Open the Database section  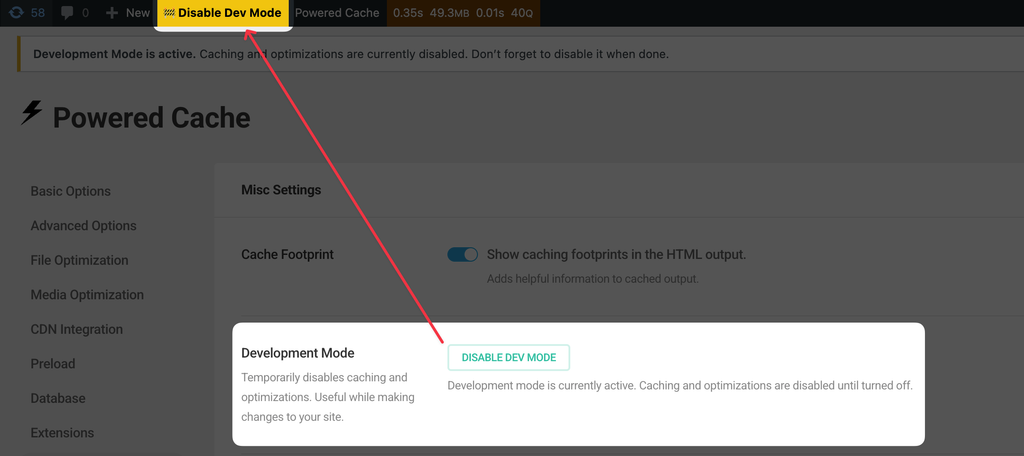pyautogui.click(x=58, y=398)
